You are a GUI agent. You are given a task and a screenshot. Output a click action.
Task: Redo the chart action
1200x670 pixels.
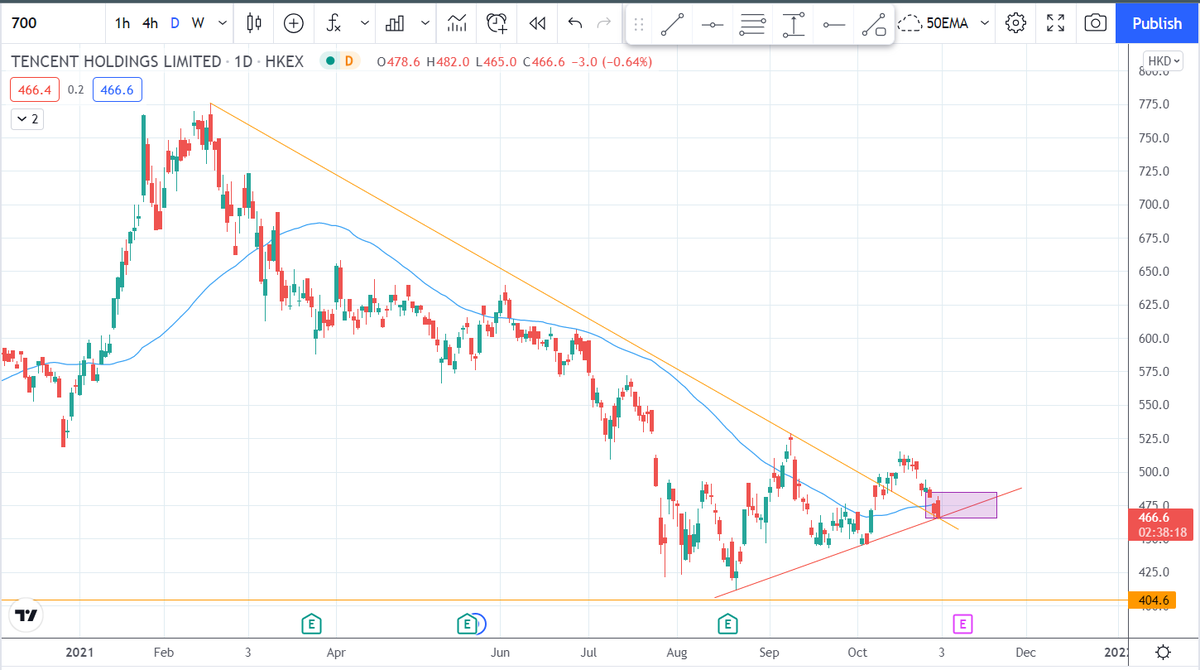(603, 22)
